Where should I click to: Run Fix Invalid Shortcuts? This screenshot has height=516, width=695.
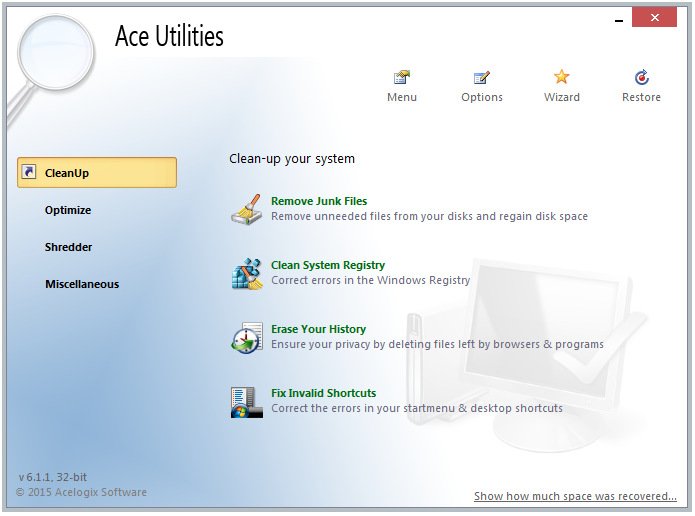[324, 393]
